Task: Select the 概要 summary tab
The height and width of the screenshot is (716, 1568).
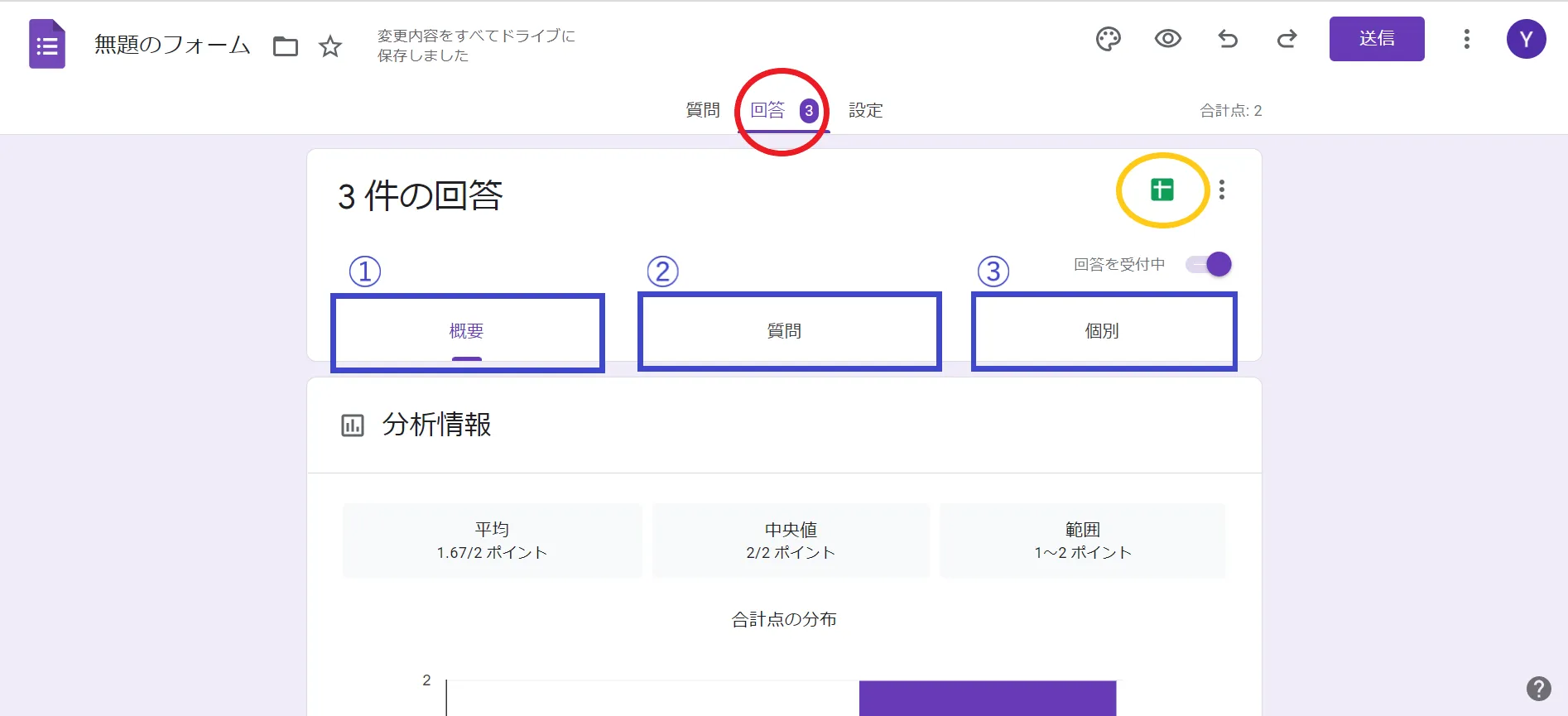Action: click(x=466, y=331)
